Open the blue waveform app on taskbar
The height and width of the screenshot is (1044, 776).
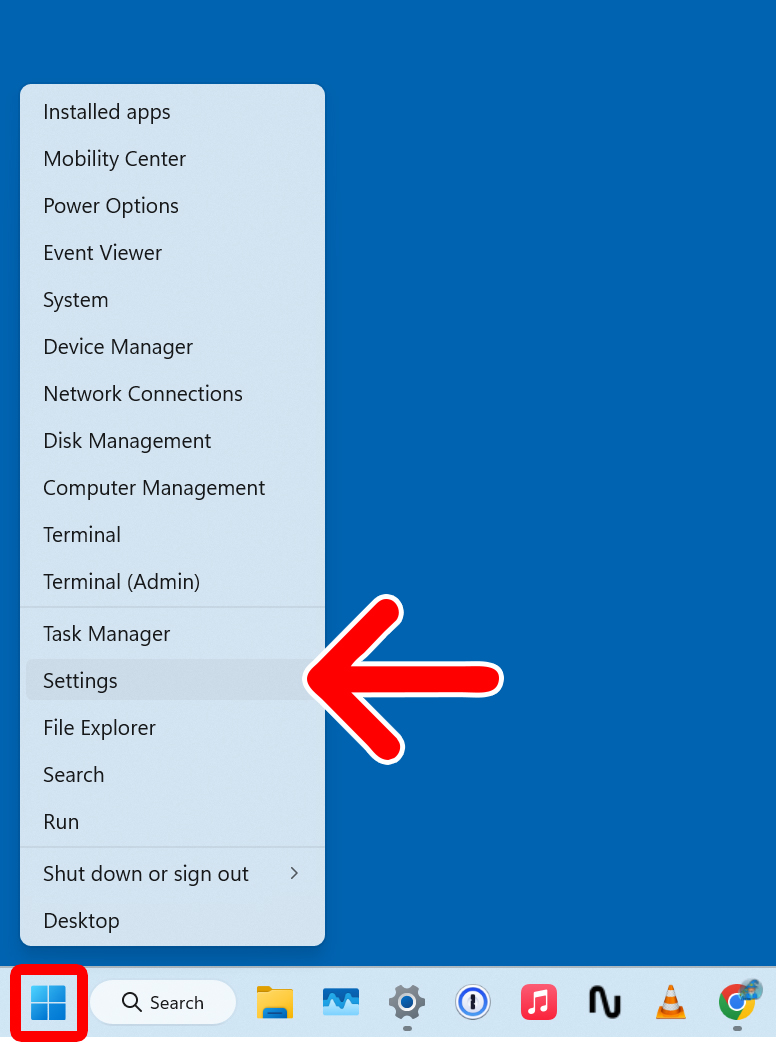coord(341,1002)
